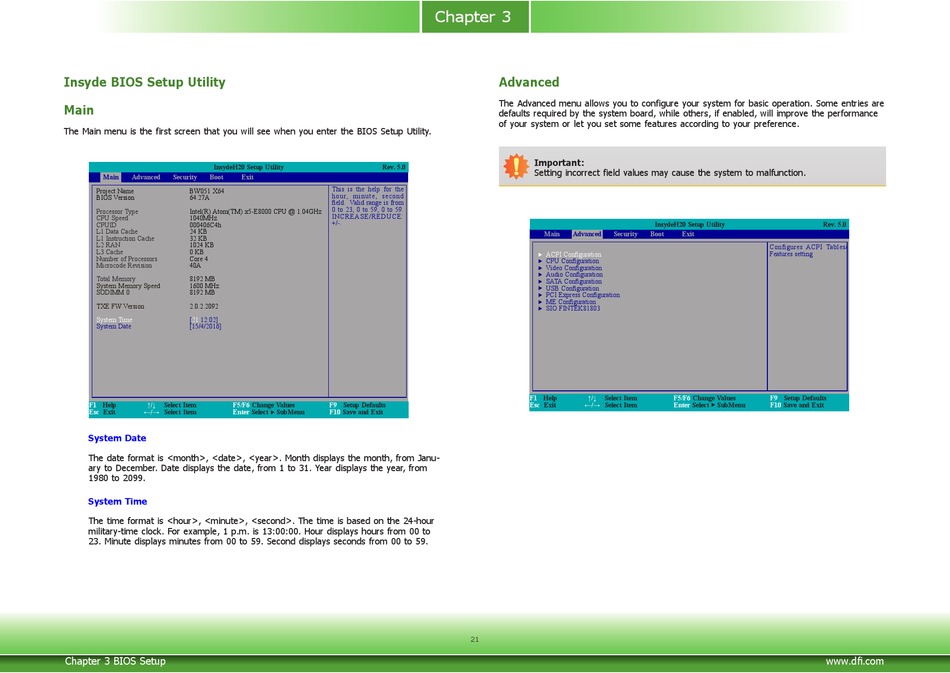Click highlighted Advanced tab in the ACPI list screenshot
The width and height of the screenshot is (950, 673).
pos(587,234)
